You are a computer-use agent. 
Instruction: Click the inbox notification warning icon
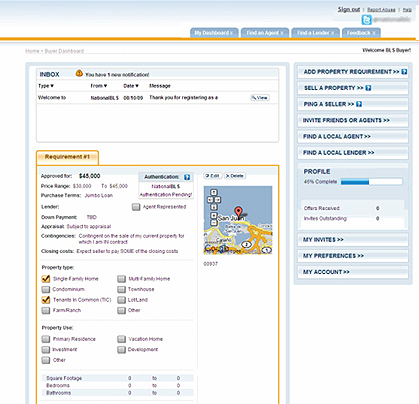point(79,73)
